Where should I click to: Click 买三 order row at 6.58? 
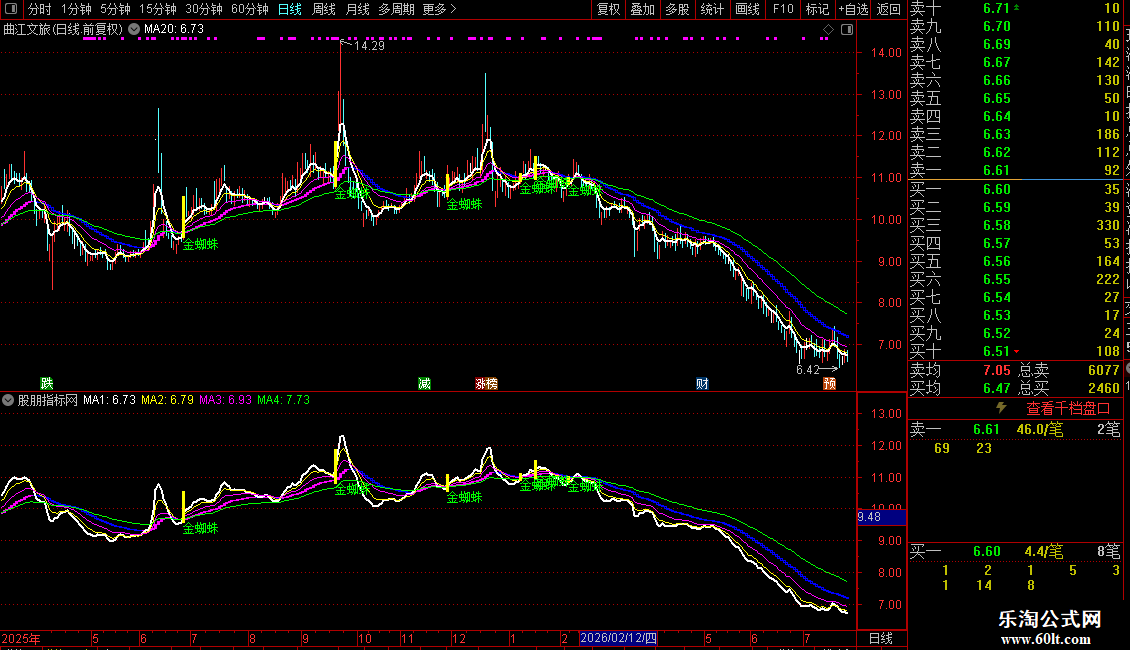pyautogui.click(x=1015, y=225)
